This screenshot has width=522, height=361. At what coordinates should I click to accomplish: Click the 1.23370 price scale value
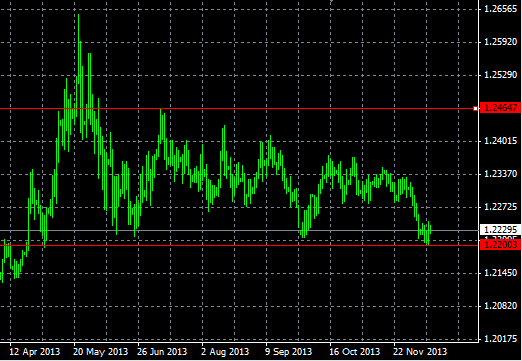501,174
